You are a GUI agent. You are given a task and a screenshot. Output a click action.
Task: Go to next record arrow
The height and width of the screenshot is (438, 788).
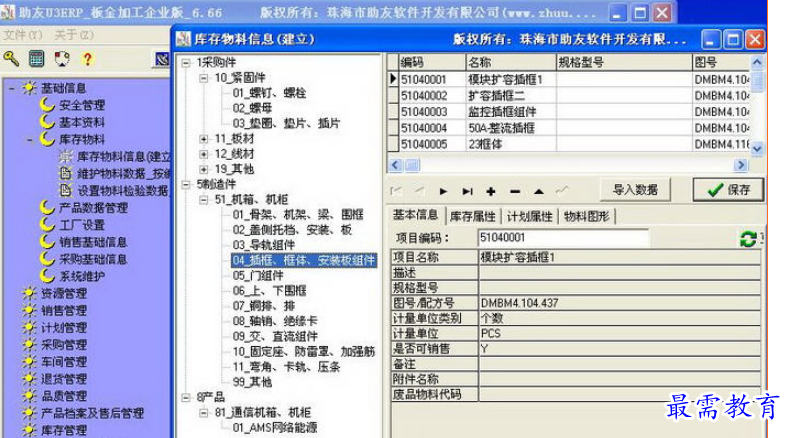(443, 191)
